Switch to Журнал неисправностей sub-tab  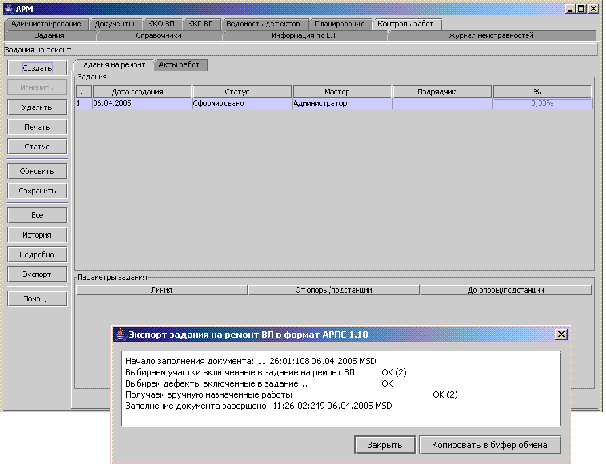(492, 36)
